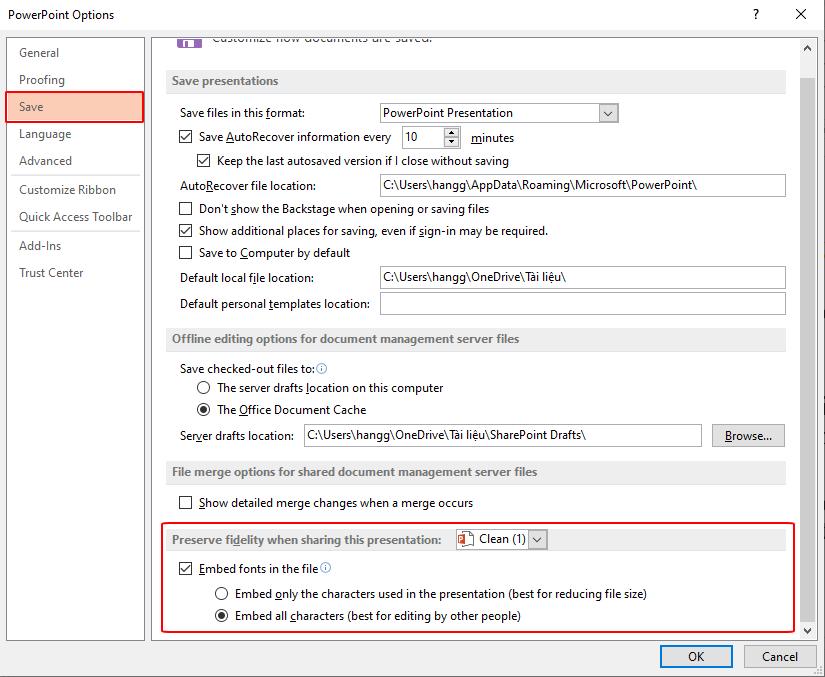Toggle Show additional places for saving

[x=185, y=230]
